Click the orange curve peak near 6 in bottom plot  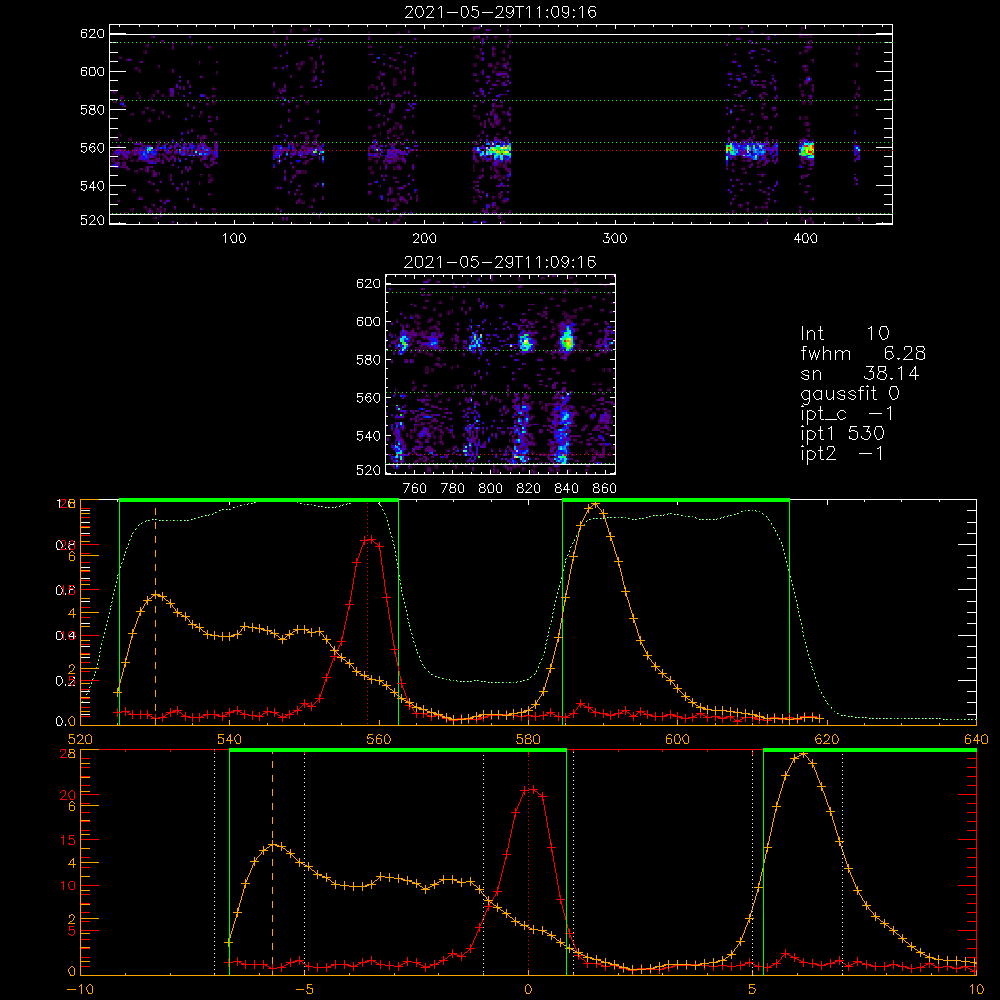click(x=802, y=755)
